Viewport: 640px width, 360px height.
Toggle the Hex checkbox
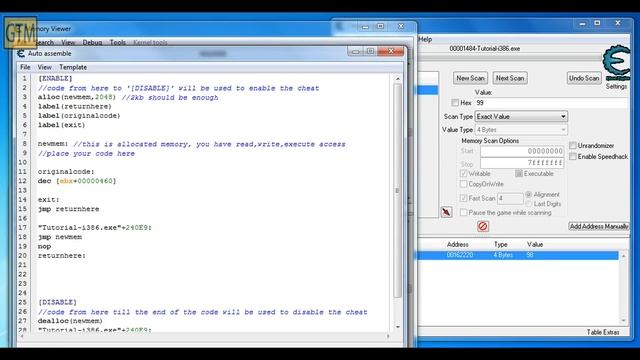pos(455,103)
